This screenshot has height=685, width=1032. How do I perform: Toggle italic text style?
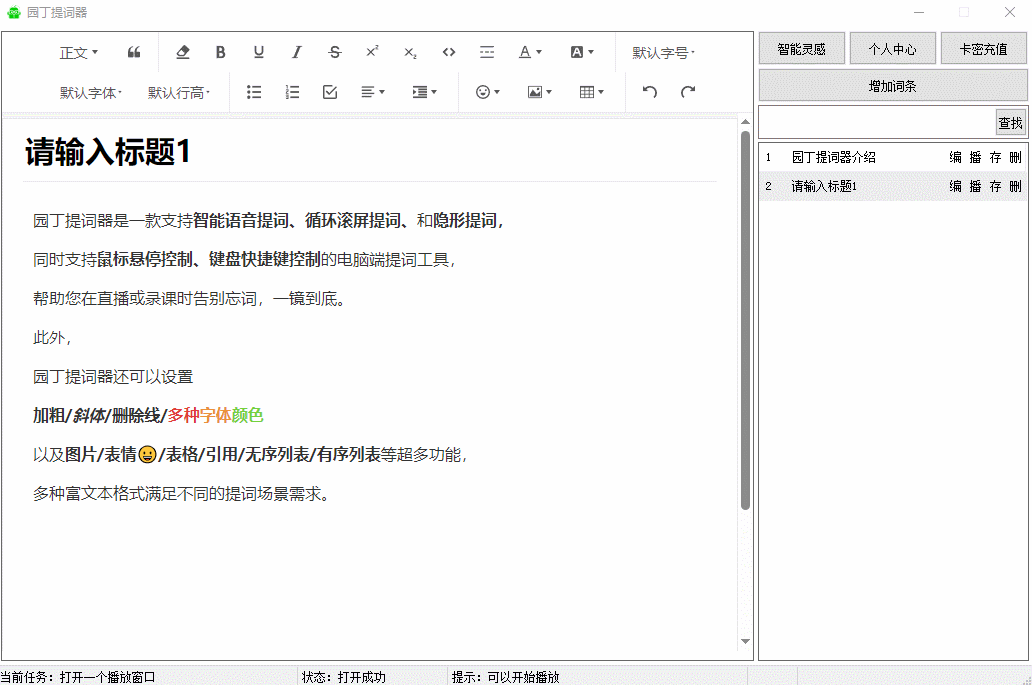point(297,52)
